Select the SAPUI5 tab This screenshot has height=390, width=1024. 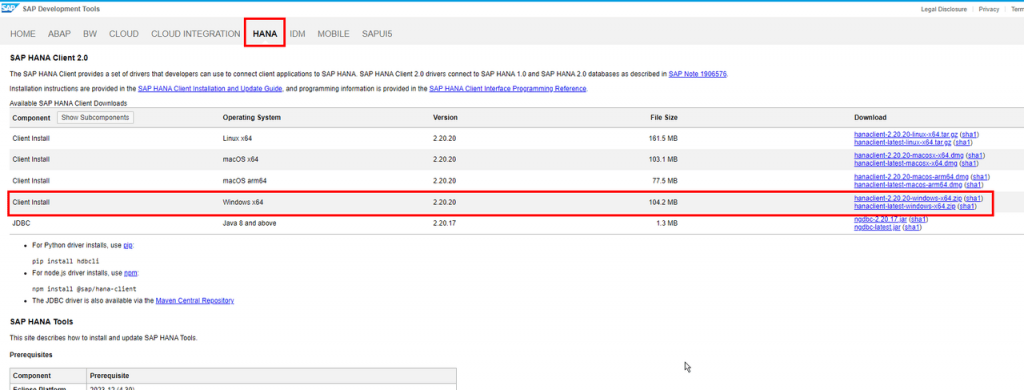pyautogui.click(x=377, y=33)
